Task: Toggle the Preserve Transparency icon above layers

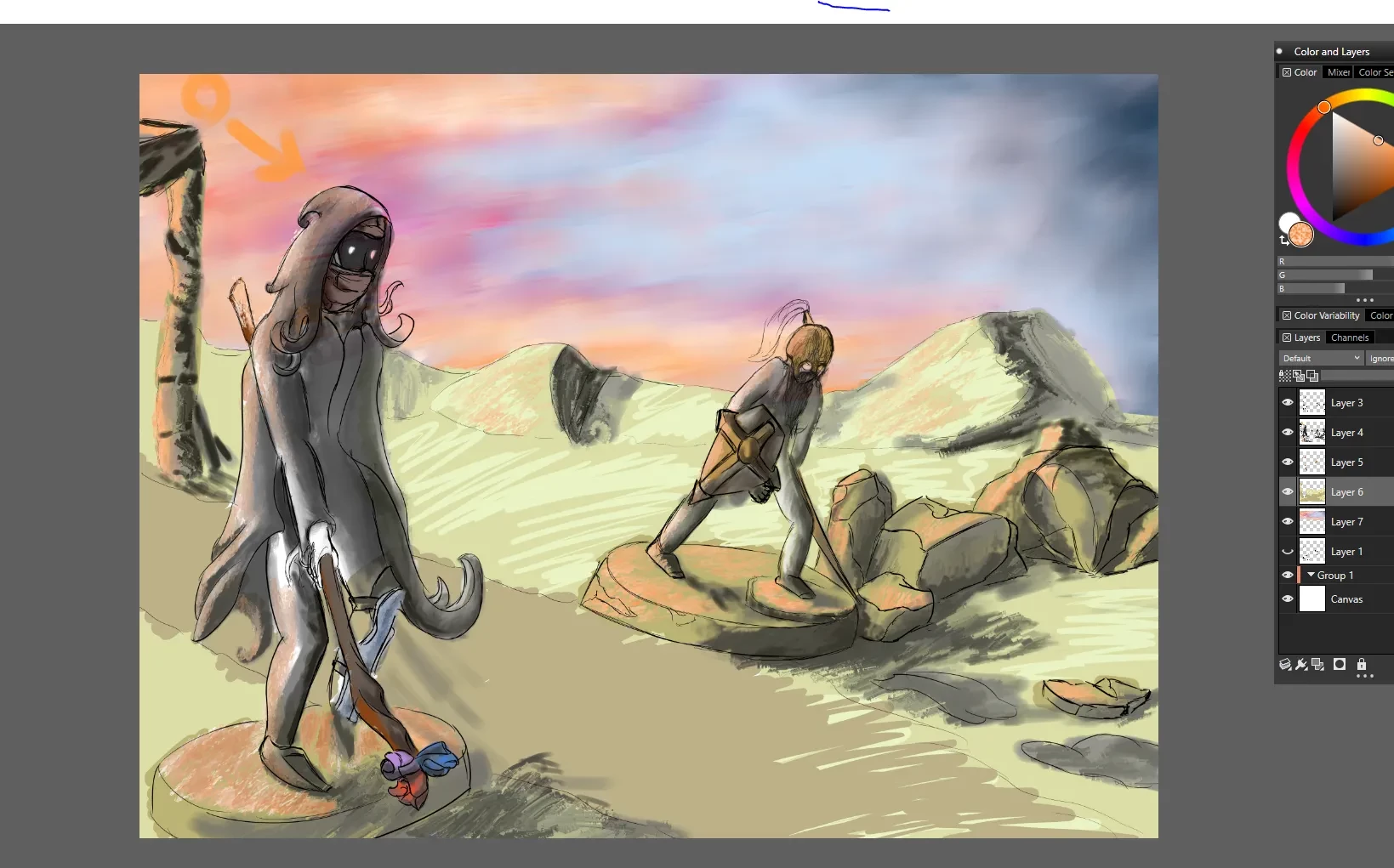Action: point(1284,376)
